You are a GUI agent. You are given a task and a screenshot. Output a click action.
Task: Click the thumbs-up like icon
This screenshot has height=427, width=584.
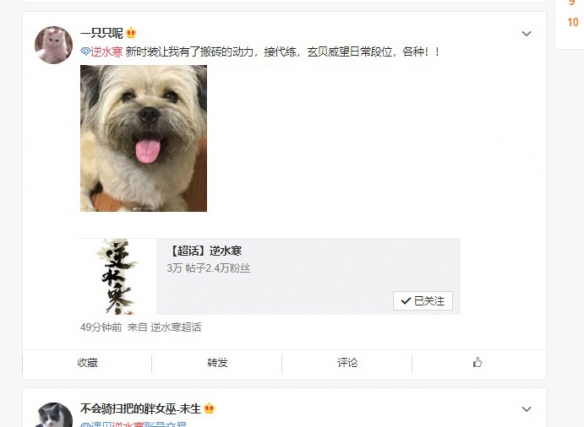[477, 362]
